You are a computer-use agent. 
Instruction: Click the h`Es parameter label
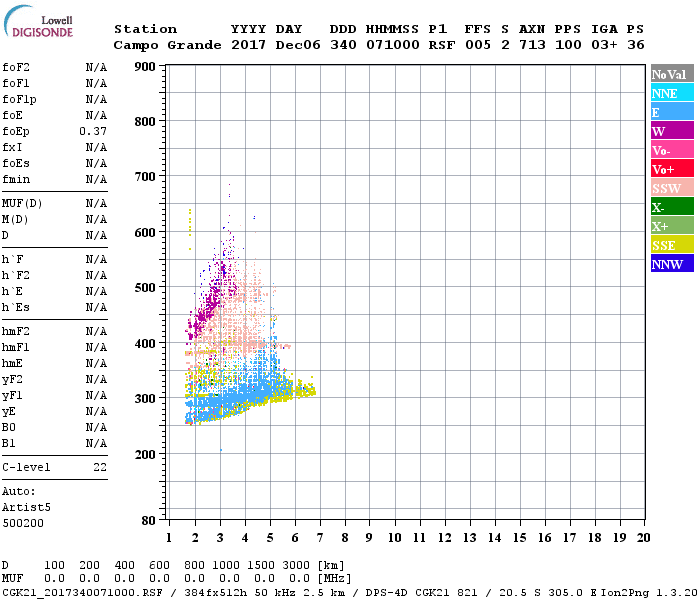coord(16,308)
